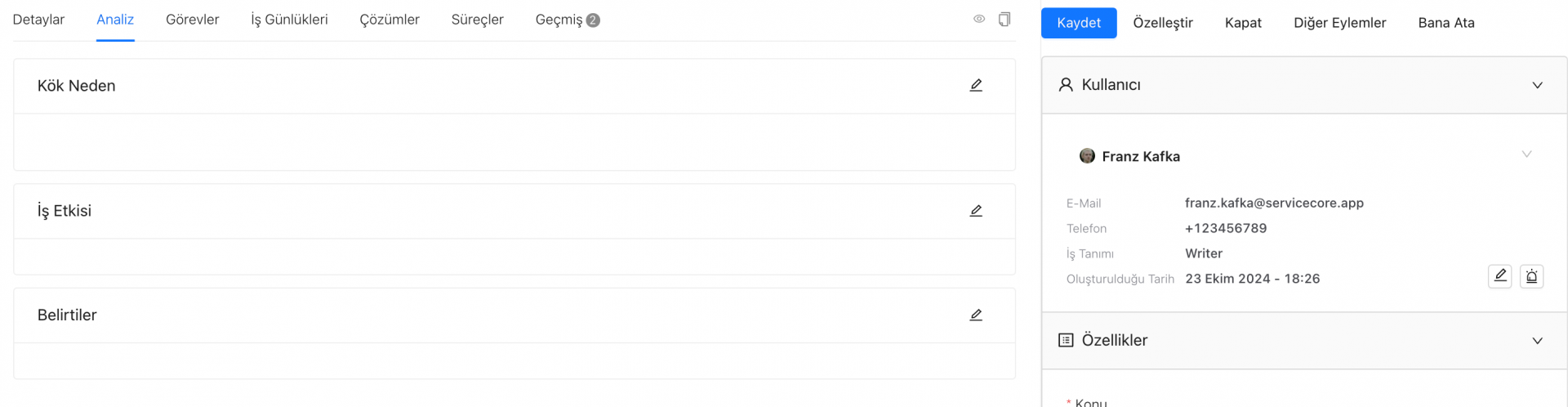The image size is (1568, 407).
Task: Click the Bana Ata button
Action: [1446, 23]
